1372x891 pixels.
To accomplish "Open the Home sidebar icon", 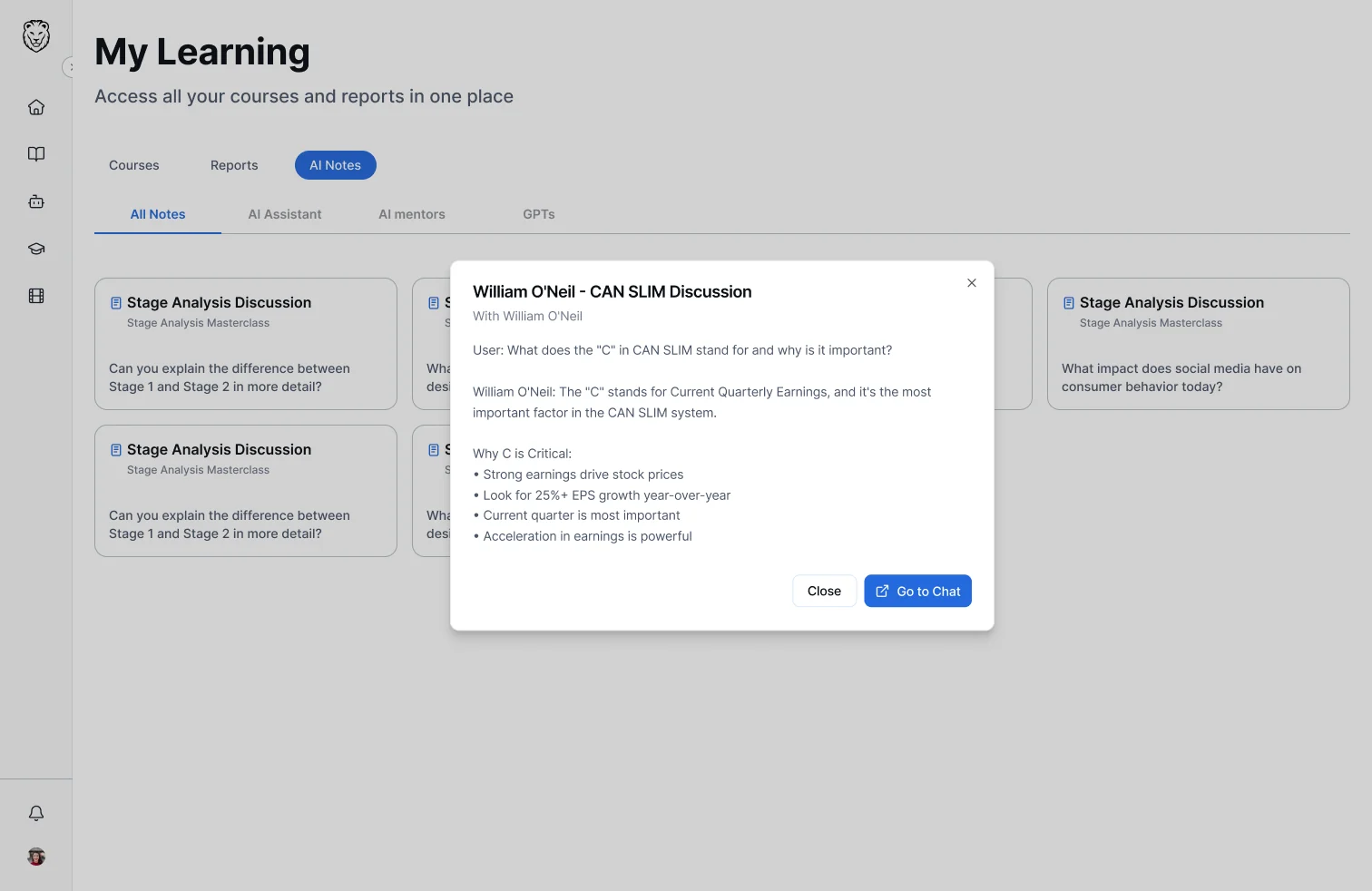I will 36,107.
